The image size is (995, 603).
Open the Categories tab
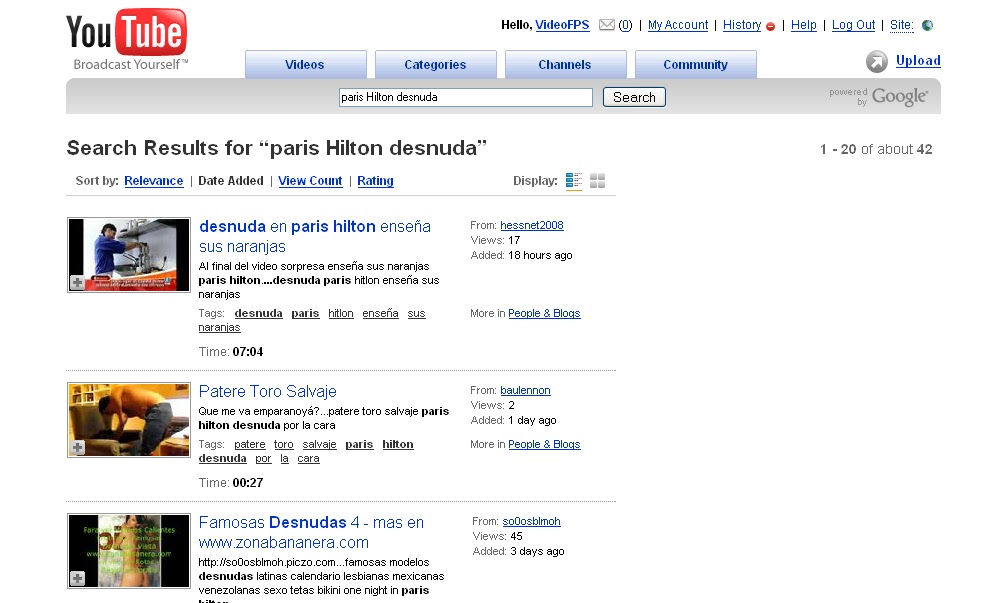coord(435,64)
